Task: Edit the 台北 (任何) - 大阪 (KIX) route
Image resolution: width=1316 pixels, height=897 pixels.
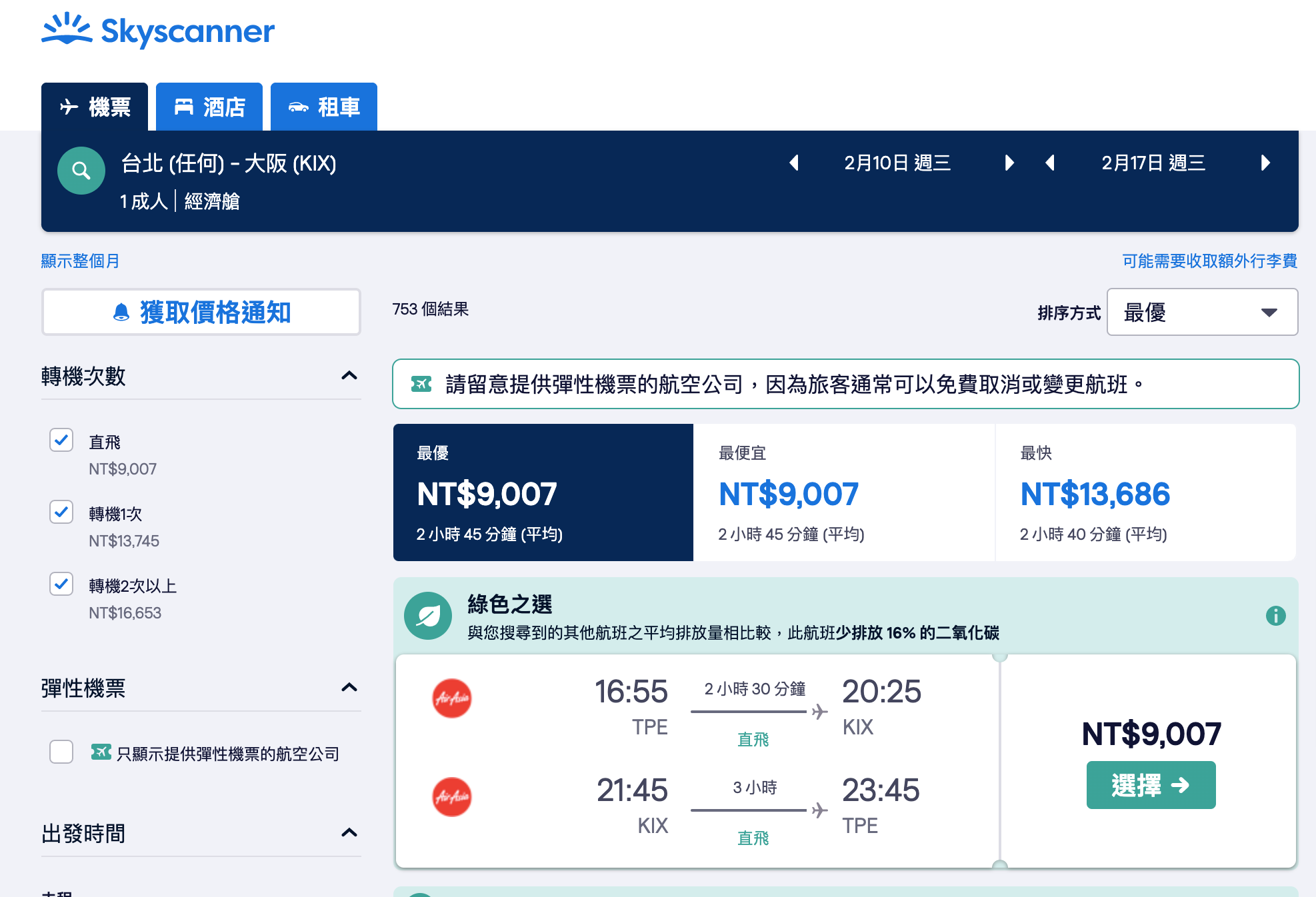Action: pyautogui.click(x=229, y=163)
